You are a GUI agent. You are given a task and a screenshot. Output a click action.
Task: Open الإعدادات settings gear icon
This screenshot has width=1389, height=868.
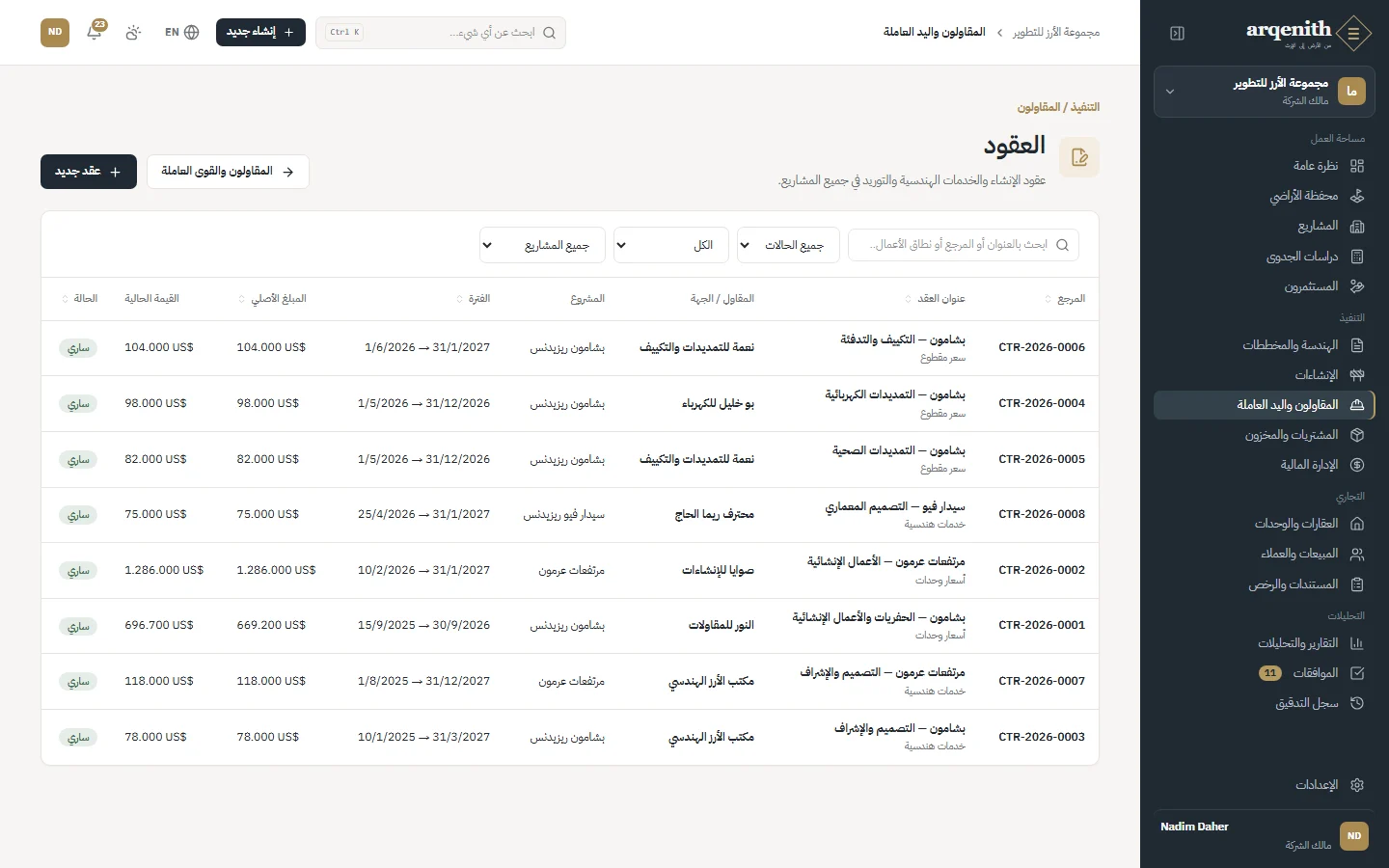1357,785
